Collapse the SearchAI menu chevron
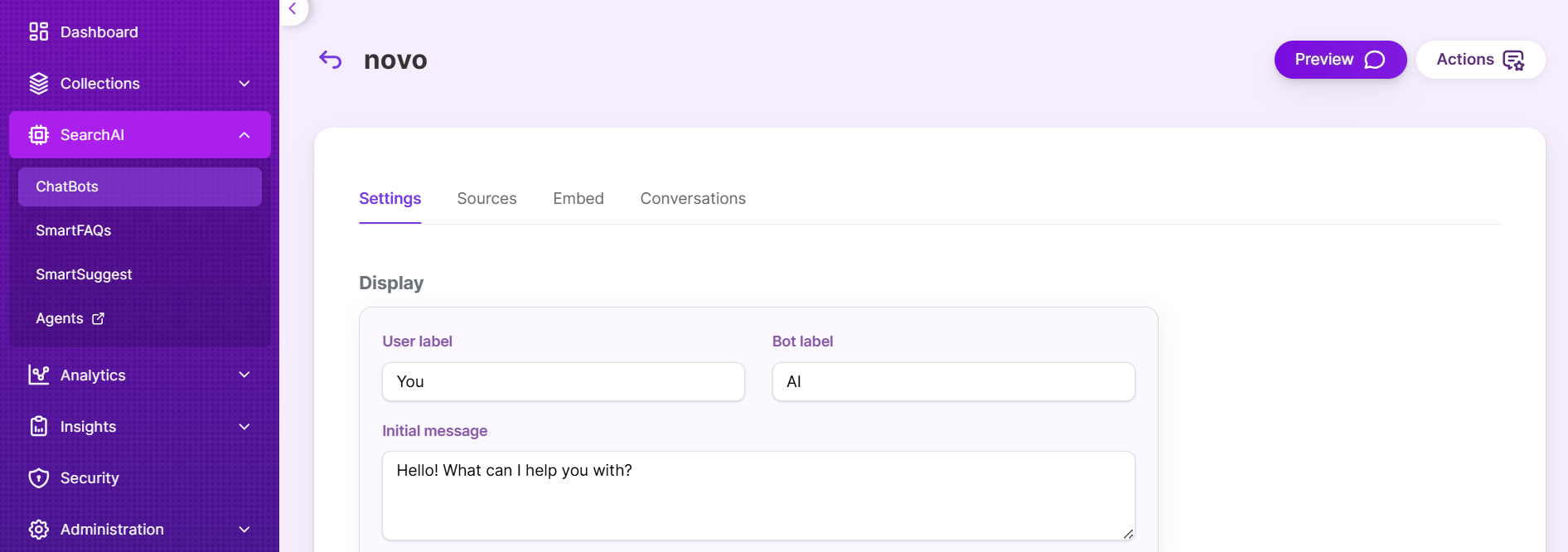Screen dimensions: 1568x552 (x=244, y=134)
